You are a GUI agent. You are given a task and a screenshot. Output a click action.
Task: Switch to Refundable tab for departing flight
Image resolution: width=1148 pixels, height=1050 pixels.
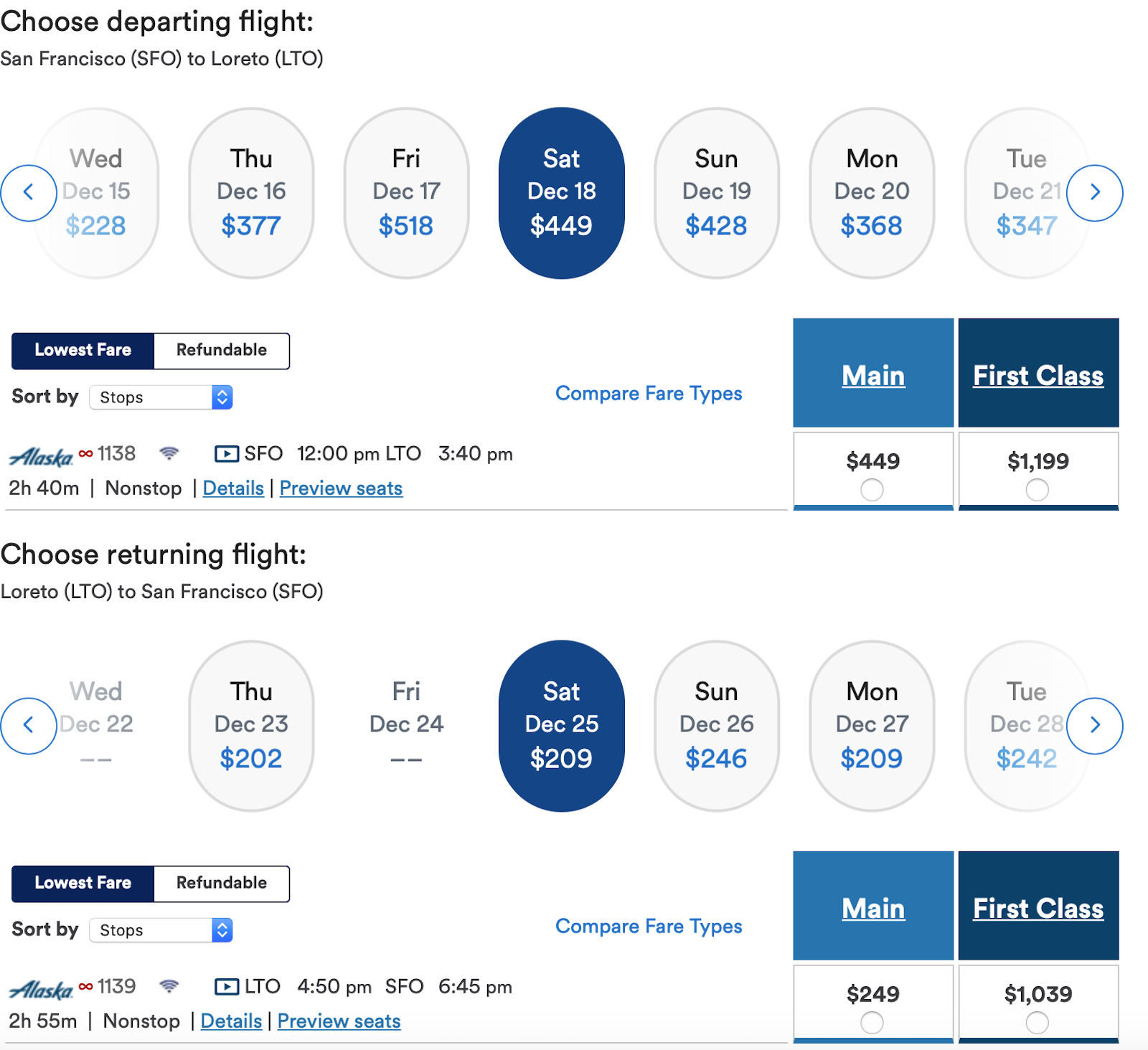[222, 351]
